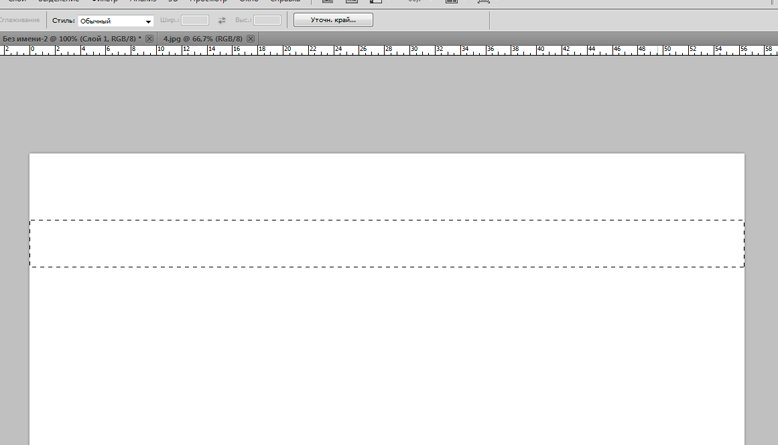Click the gray pasteboard above the canvas
Screen dimensions: 778x445
389,103
